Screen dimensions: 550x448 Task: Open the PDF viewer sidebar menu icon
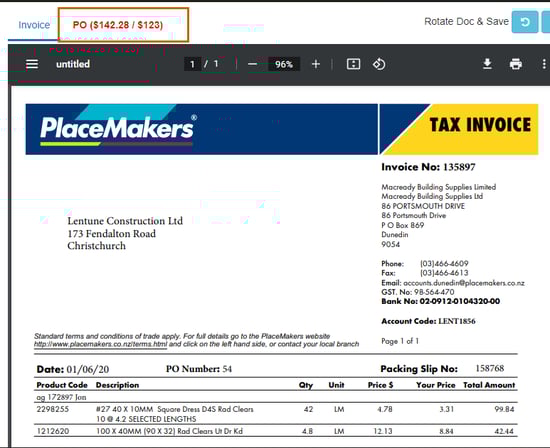click(32, 64)
